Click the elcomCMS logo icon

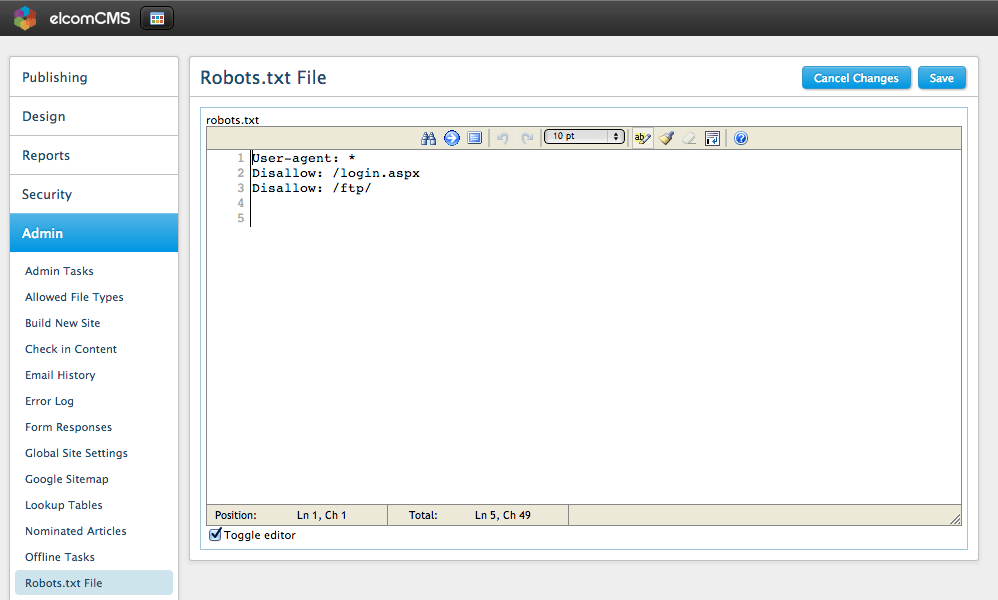click(x=24, y=17)
